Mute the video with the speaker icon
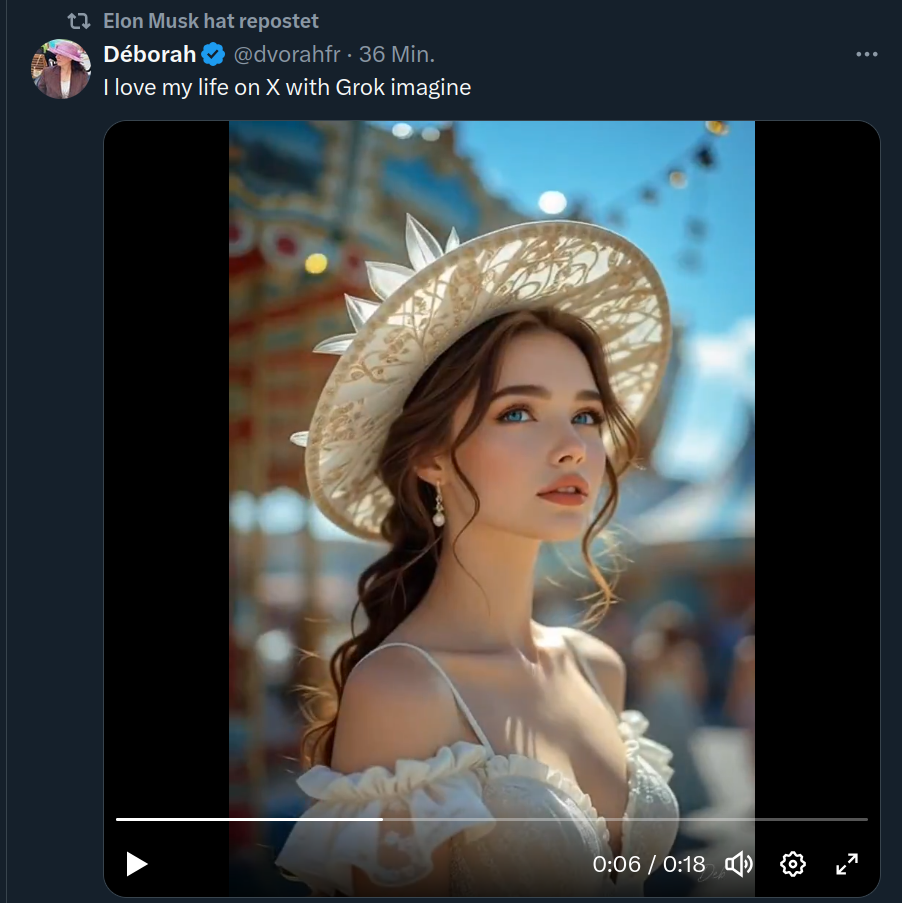The width and height of the screenshot is (902, 903). 738,864
